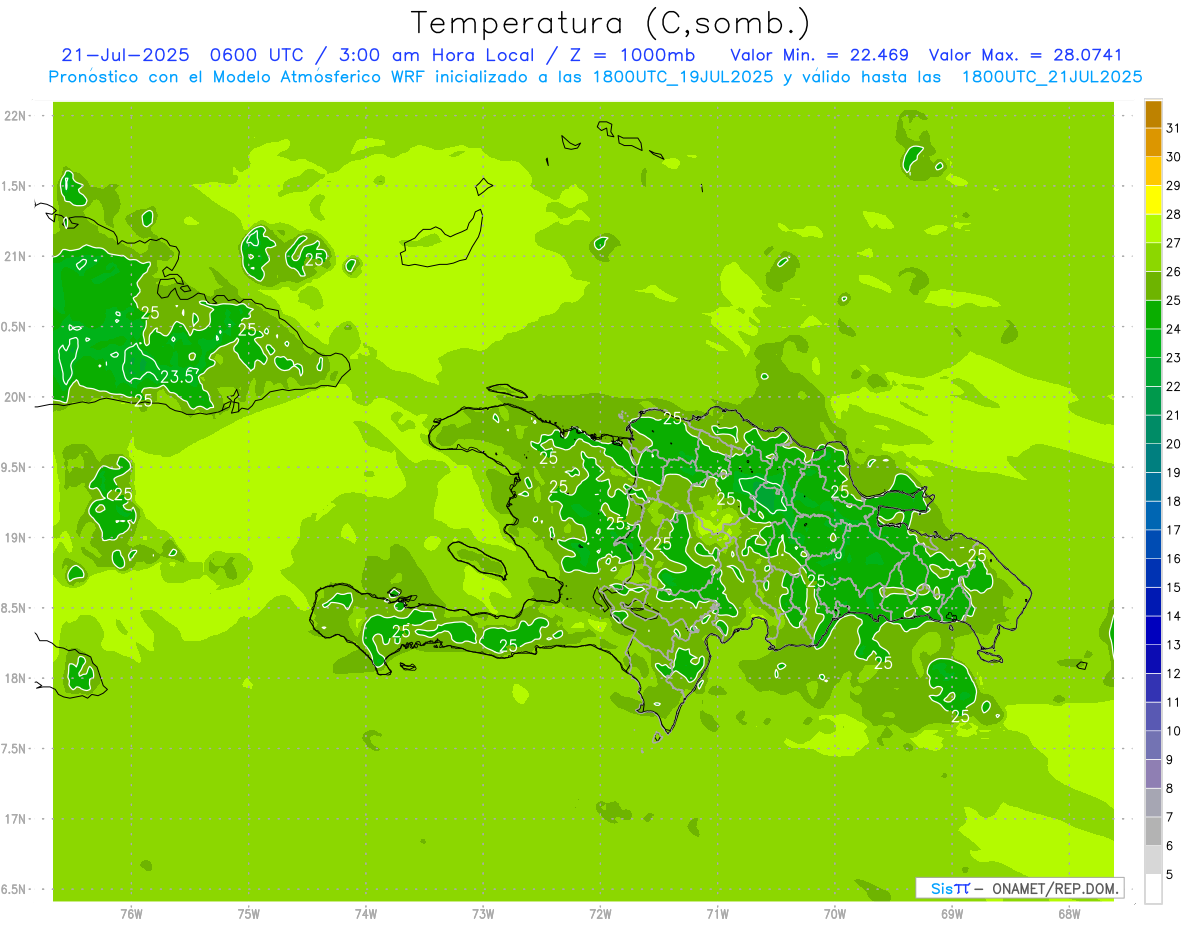Click the '17N' latitude axis label
The image size is (1200, 927).
tap(15, 819)
